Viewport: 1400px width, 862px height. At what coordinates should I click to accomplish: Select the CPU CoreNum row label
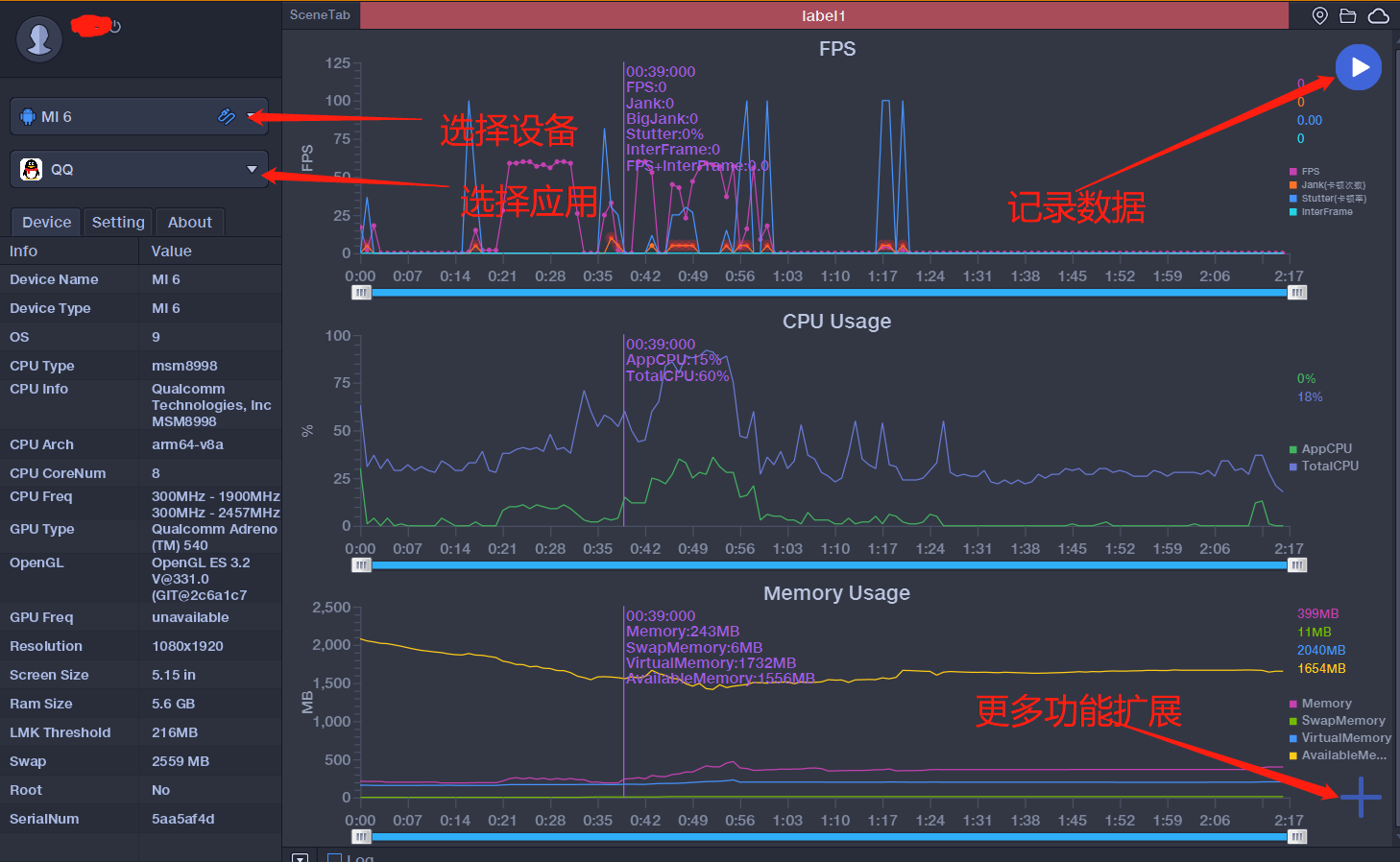click(x=58, y=473)
